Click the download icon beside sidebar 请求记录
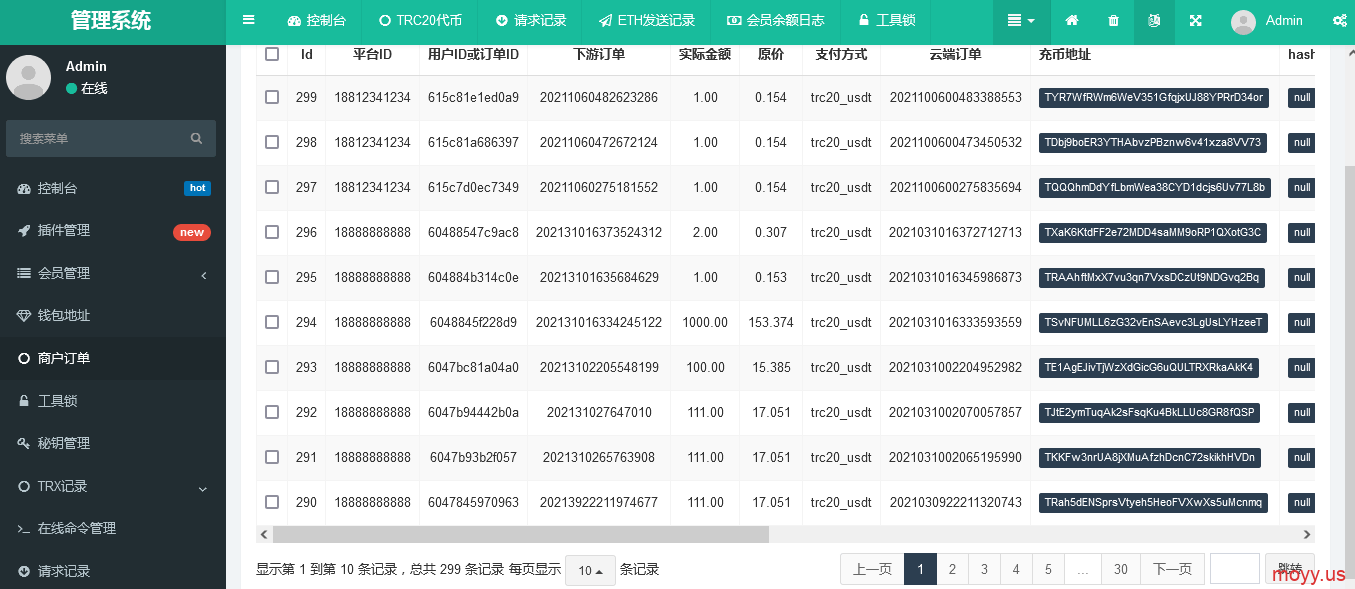This screenshot has width=1355, height=589. tap(25, 571)
